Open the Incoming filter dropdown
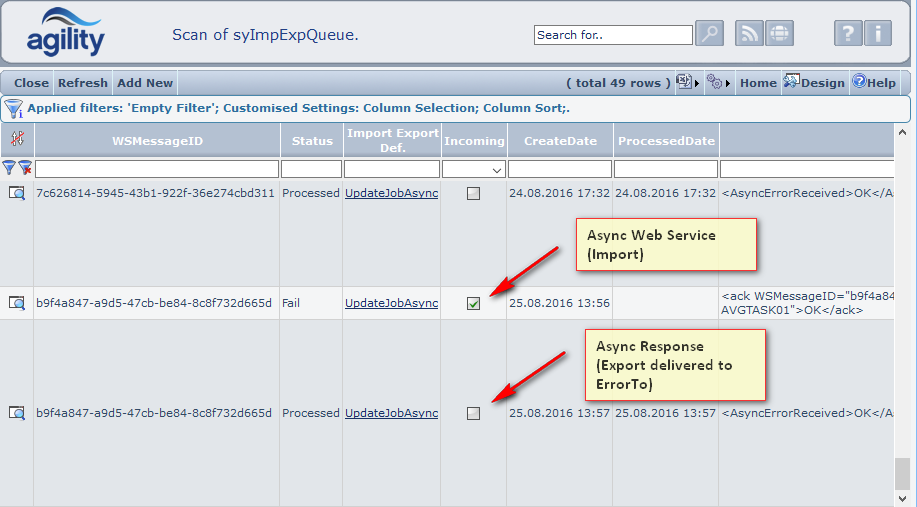 tap(474, 170)
